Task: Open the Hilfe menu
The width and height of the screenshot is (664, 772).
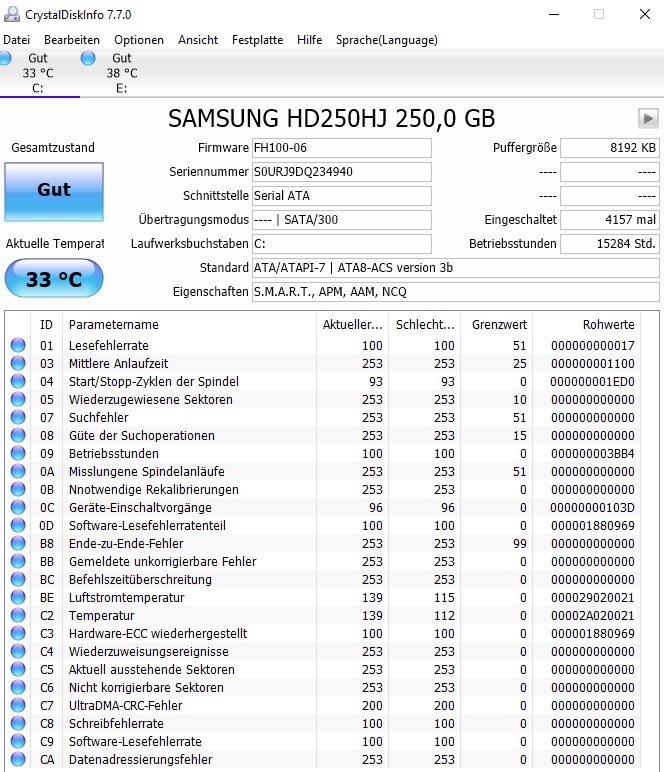Action: point(310,40)
